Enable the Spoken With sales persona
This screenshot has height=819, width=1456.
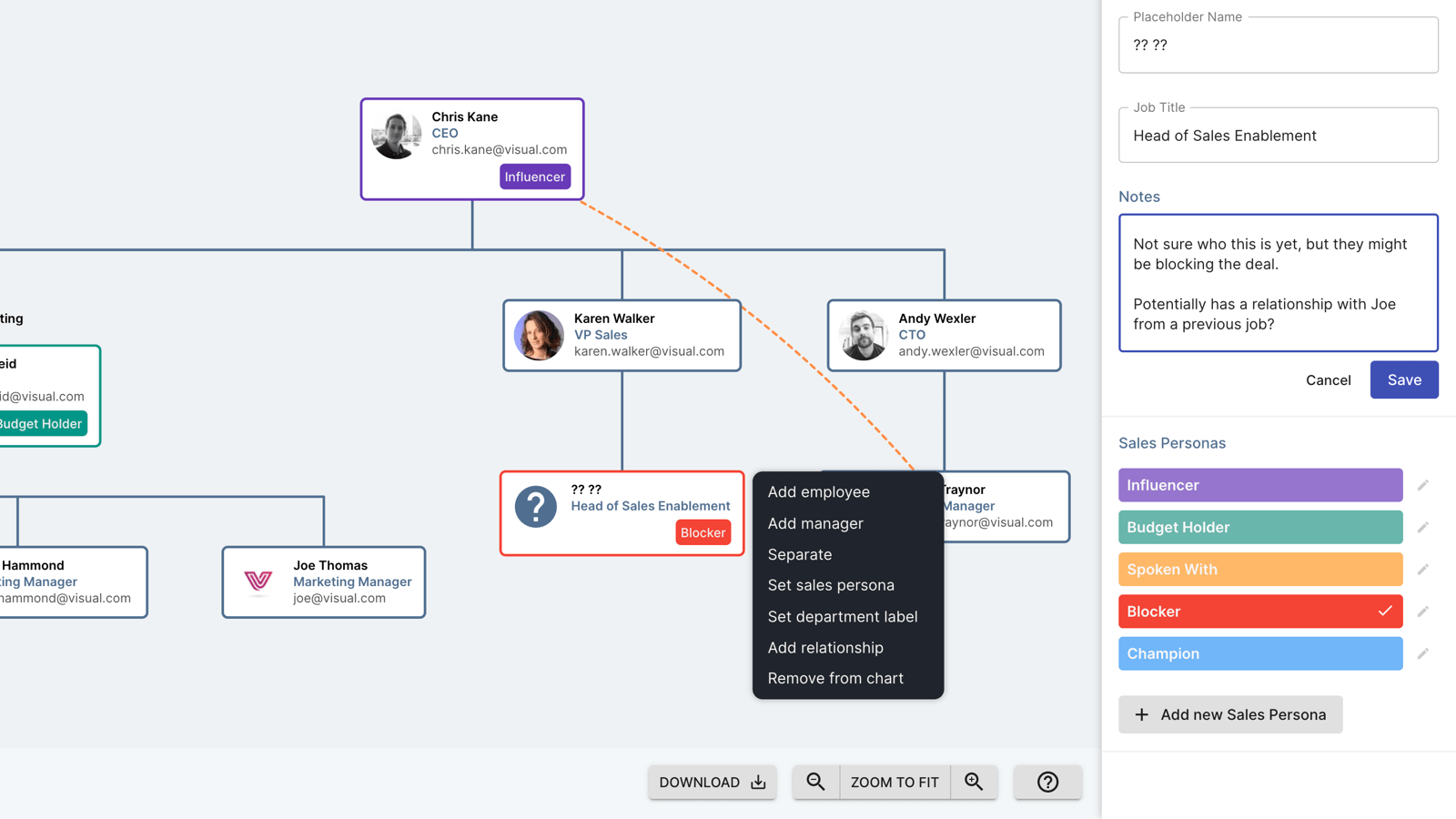coord(1259,569)
